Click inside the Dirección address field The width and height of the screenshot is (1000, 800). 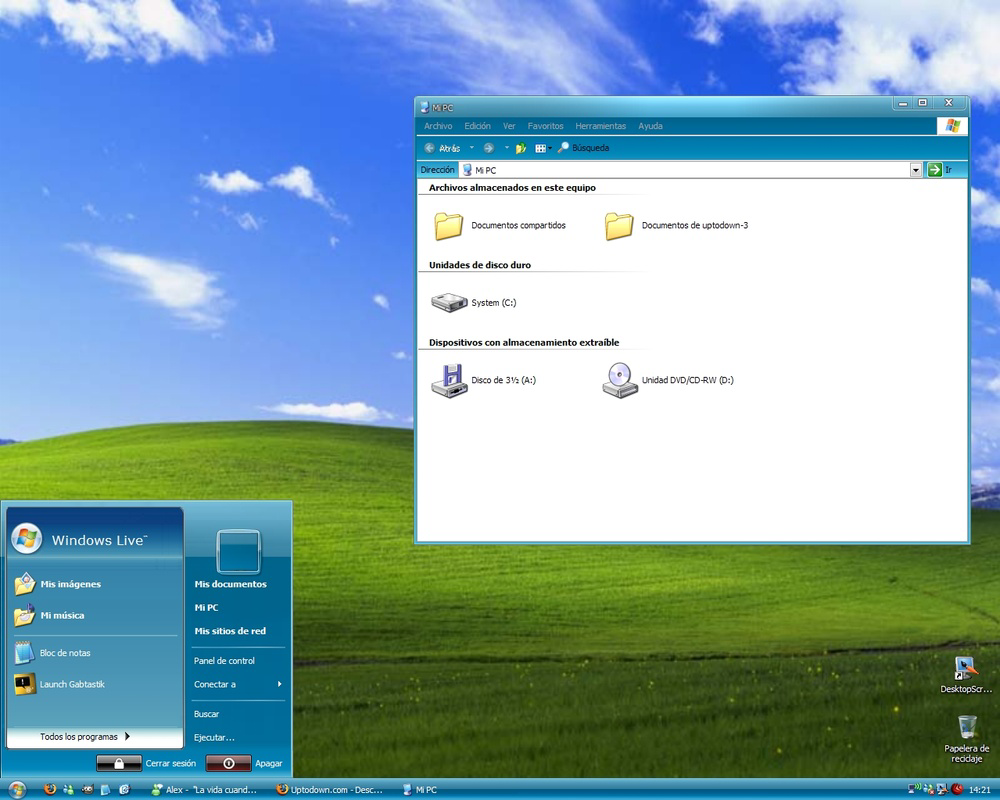684,170
